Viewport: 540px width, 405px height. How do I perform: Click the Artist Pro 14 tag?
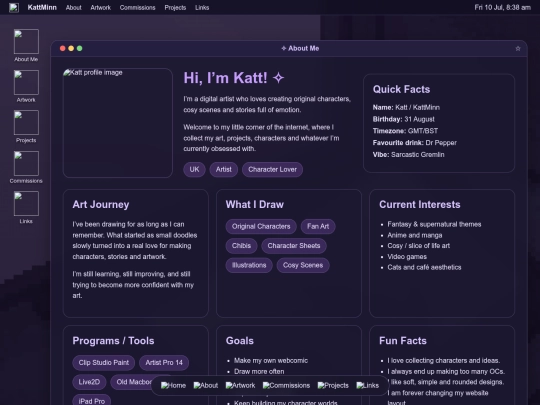pos(164,363)
